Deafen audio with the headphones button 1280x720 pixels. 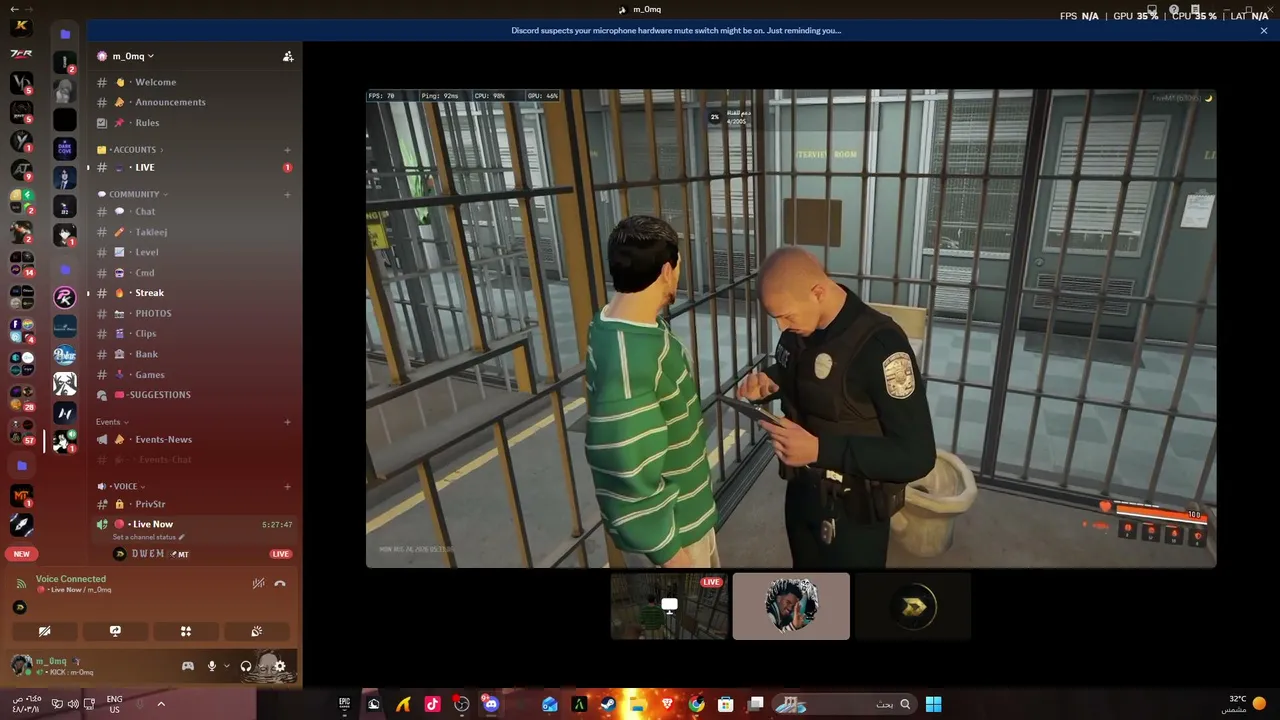[246, 666]
